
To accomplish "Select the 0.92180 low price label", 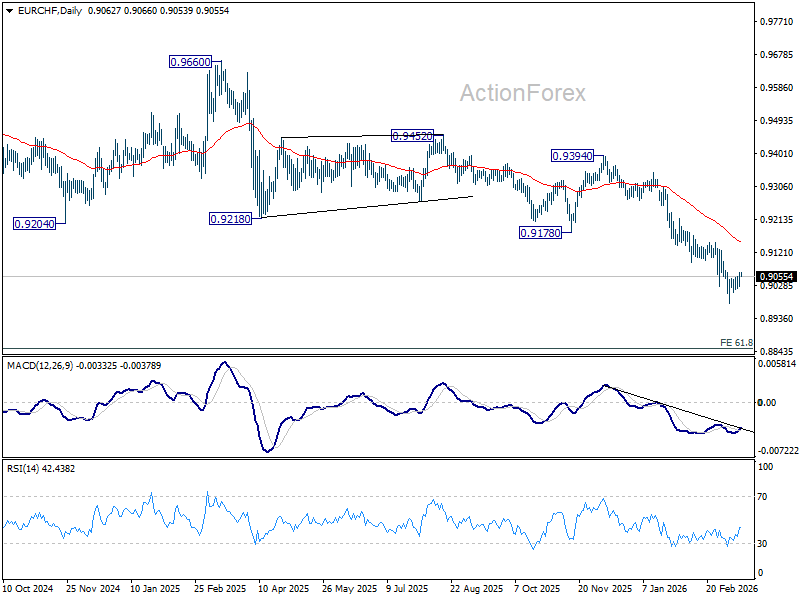I will point(231,219).
